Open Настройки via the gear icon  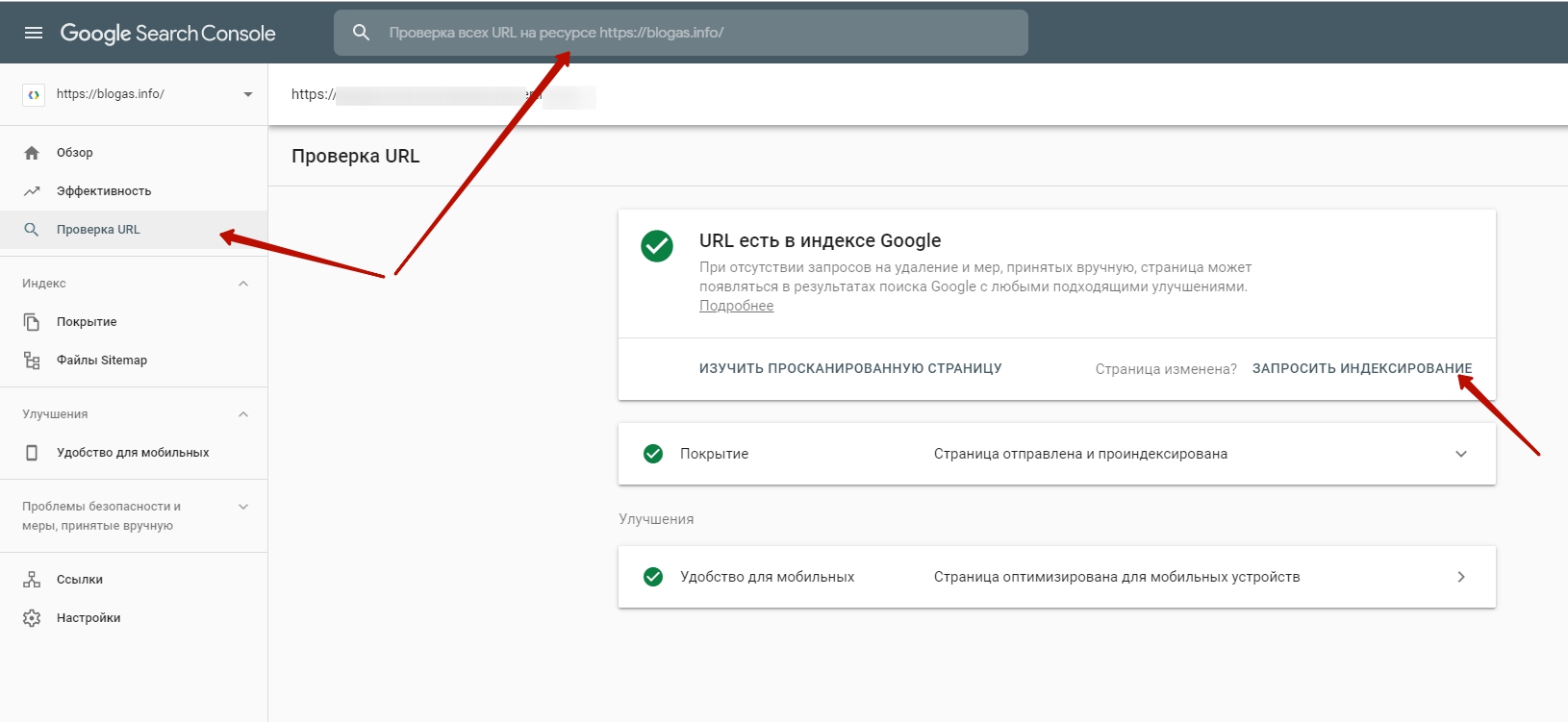(x=32, y=618)
